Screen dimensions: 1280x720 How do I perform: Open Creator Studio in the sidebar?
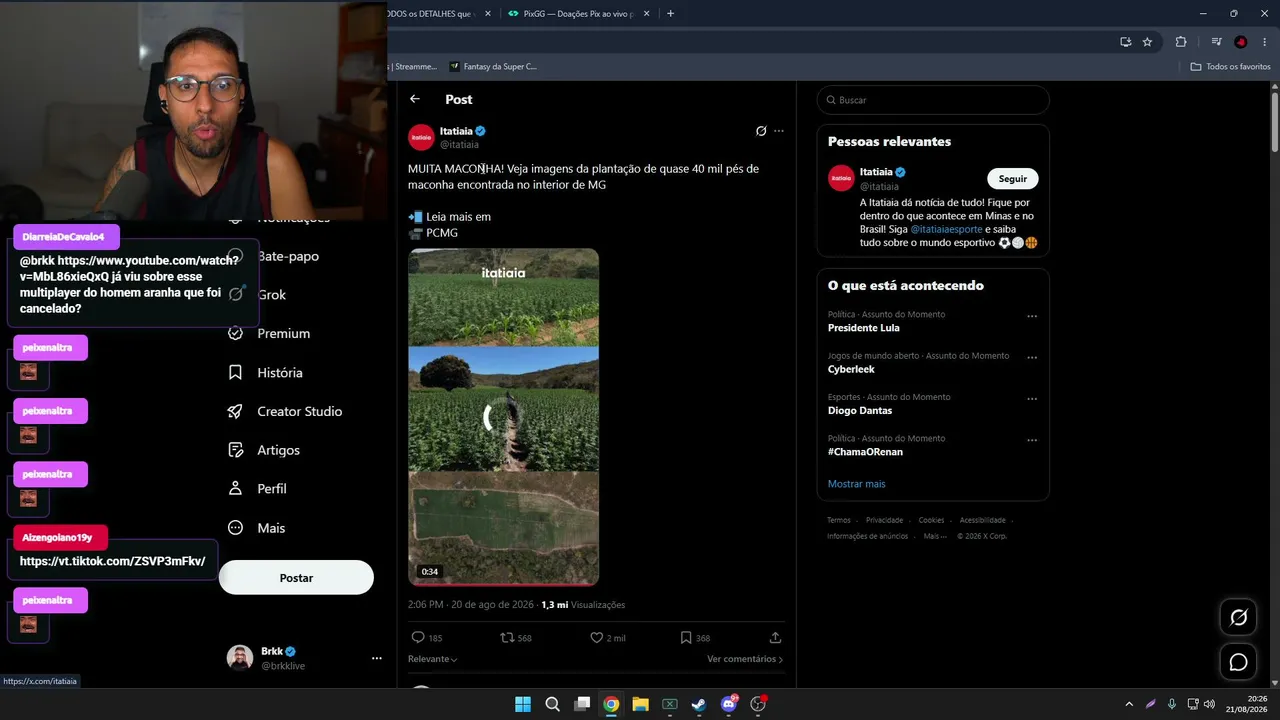[285, 411]
